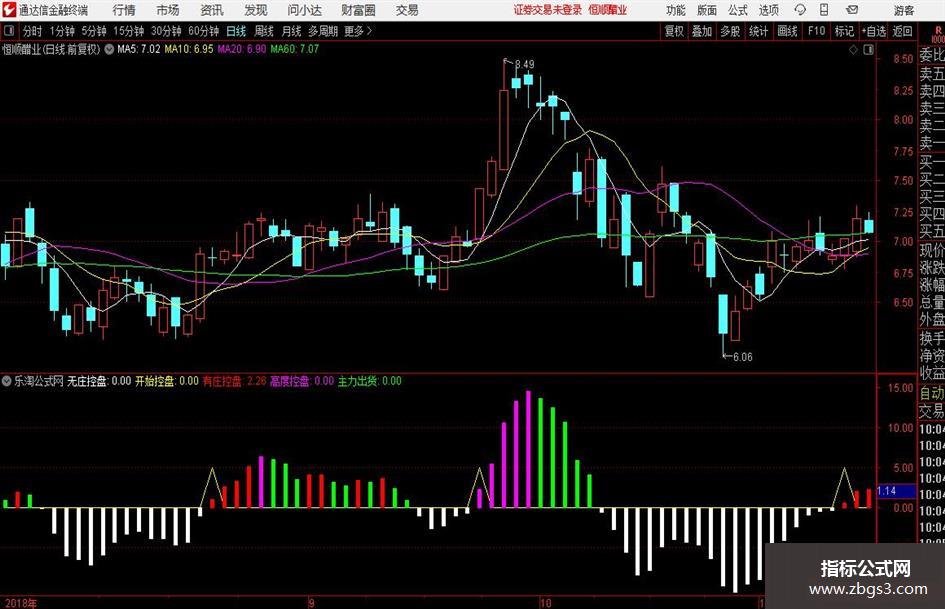
Task: Click the MA5: 7.02 label
Action: pyautogui.click(x=139, y=49)
